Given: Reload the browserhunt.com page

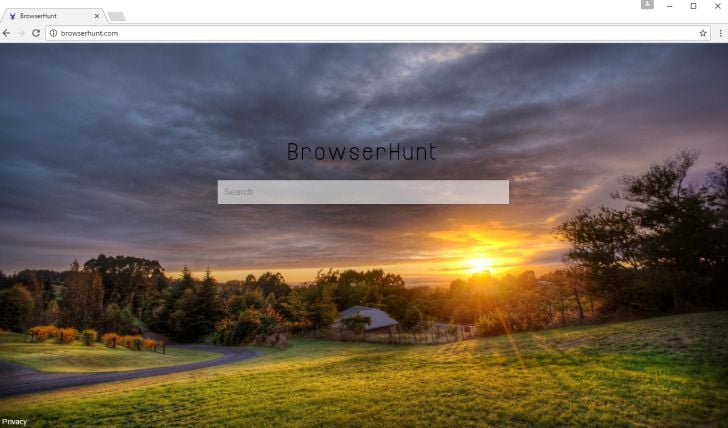Looking at the screenshot, I should [x=36, y=33].
